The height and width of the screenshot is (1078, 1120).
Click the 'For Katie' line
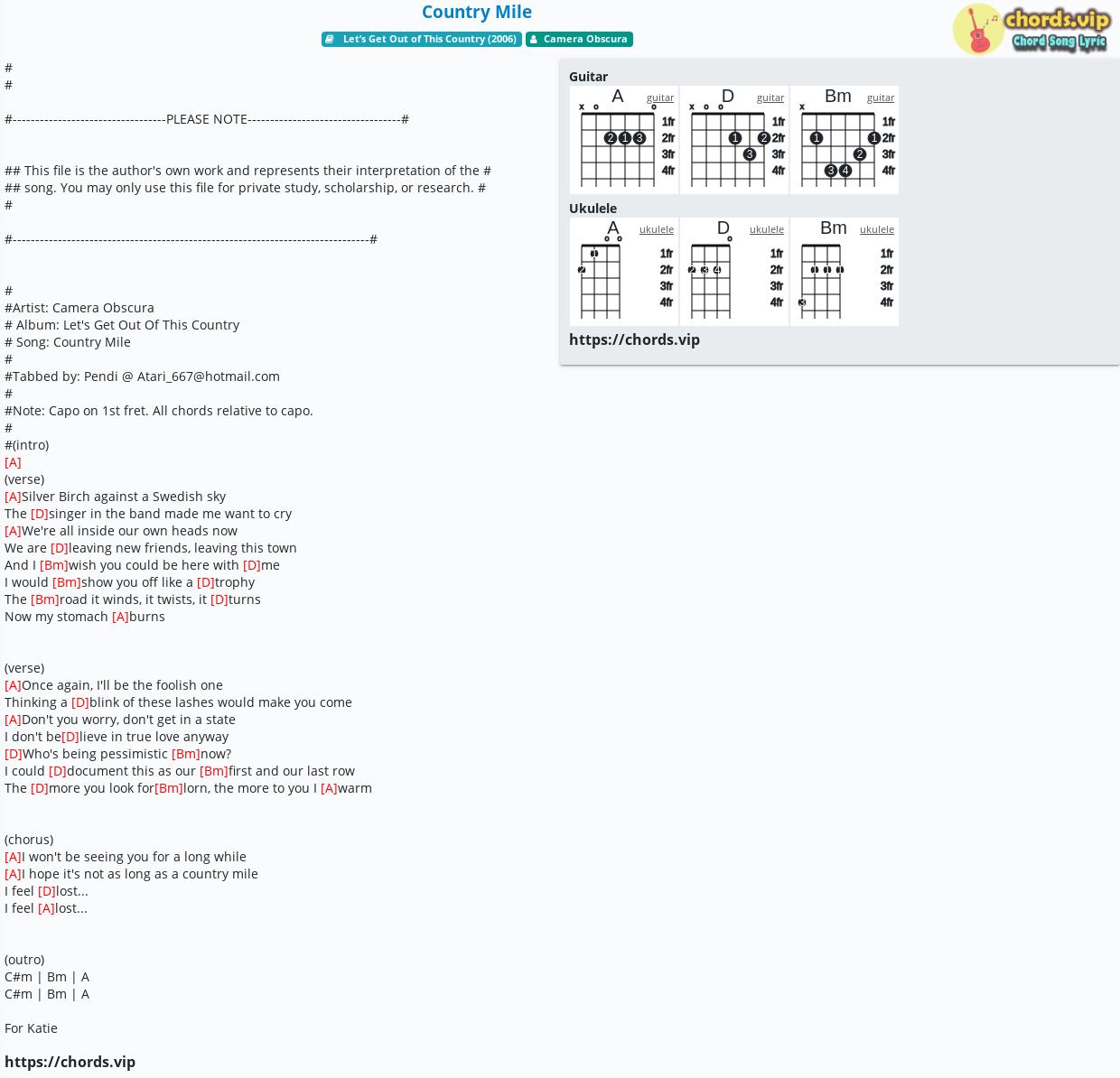tap(31, 1028)
